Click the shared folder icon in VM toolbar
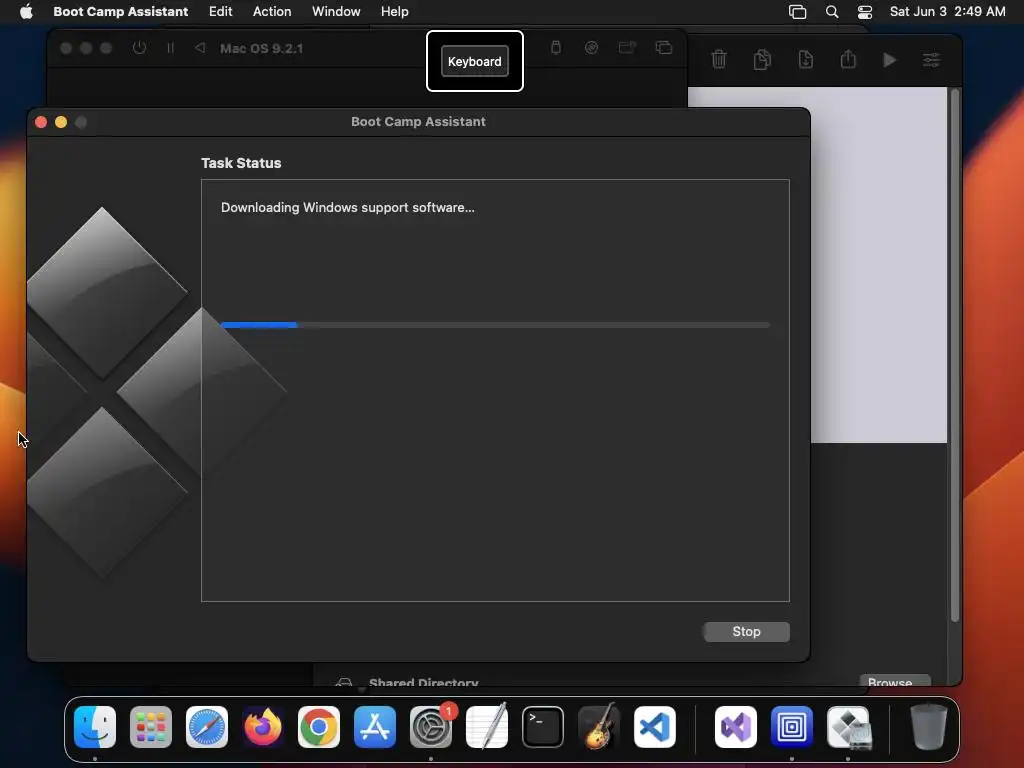This screenshot has width=1024, height=768. tap(627, 47)
